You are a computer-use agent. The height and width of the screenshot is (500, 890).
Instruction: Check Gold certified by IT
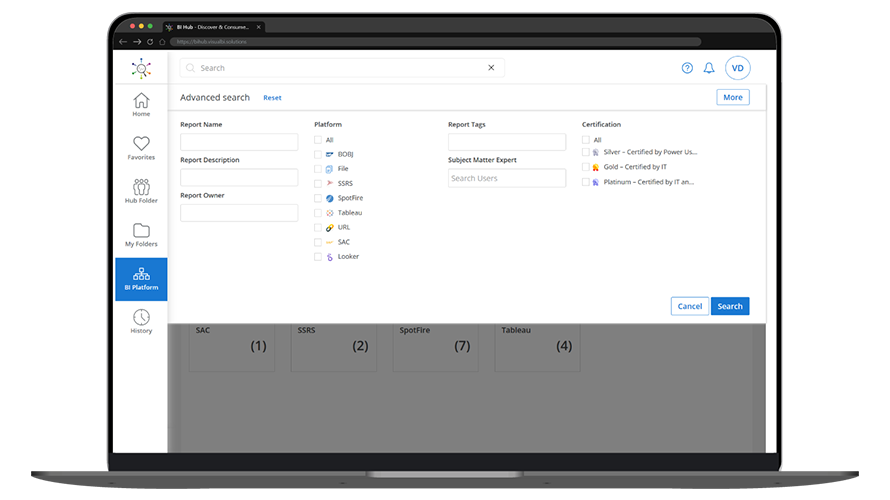(586, 167)
